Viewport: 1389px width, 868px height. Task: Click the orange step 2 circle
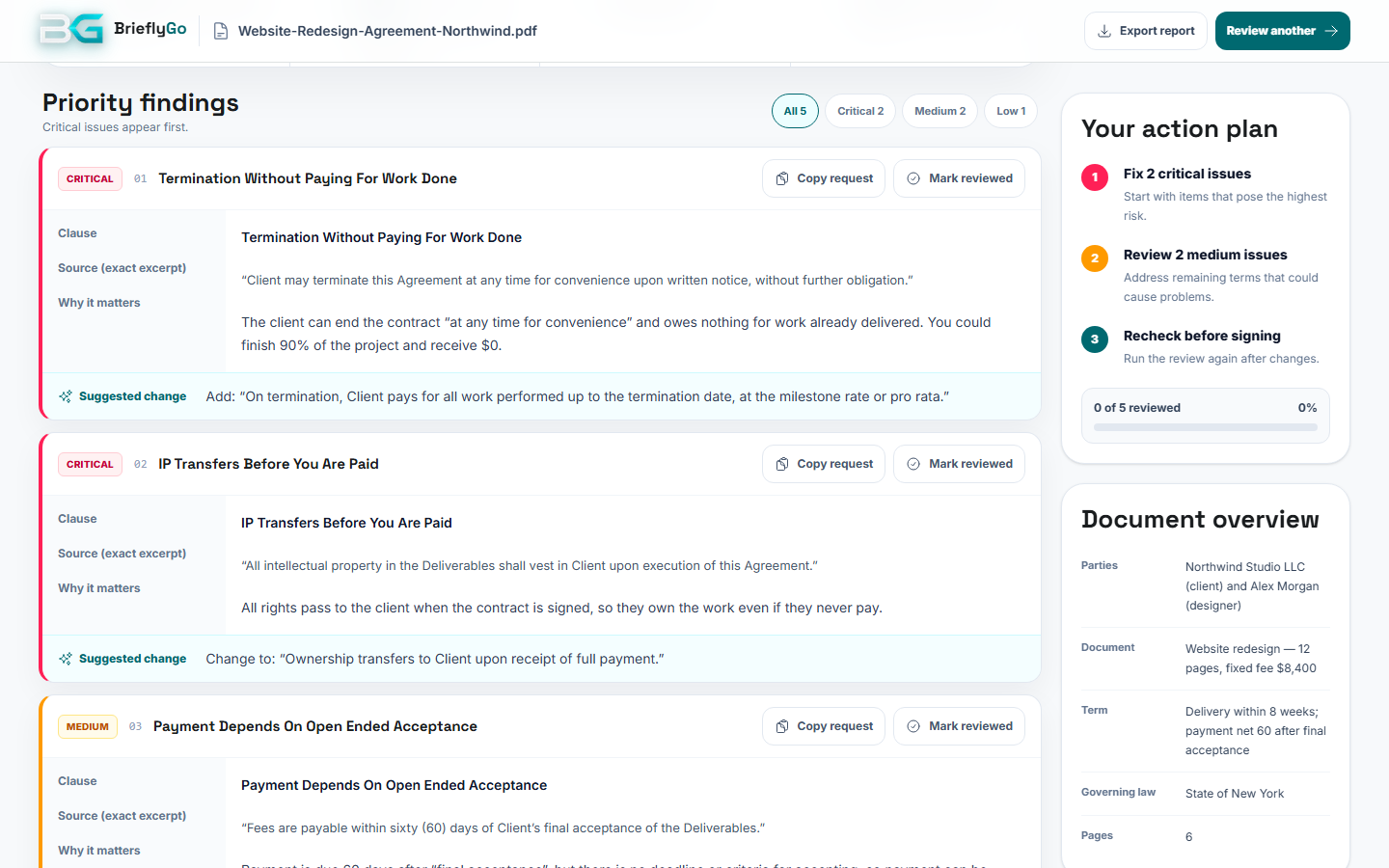coord(1095,258)
